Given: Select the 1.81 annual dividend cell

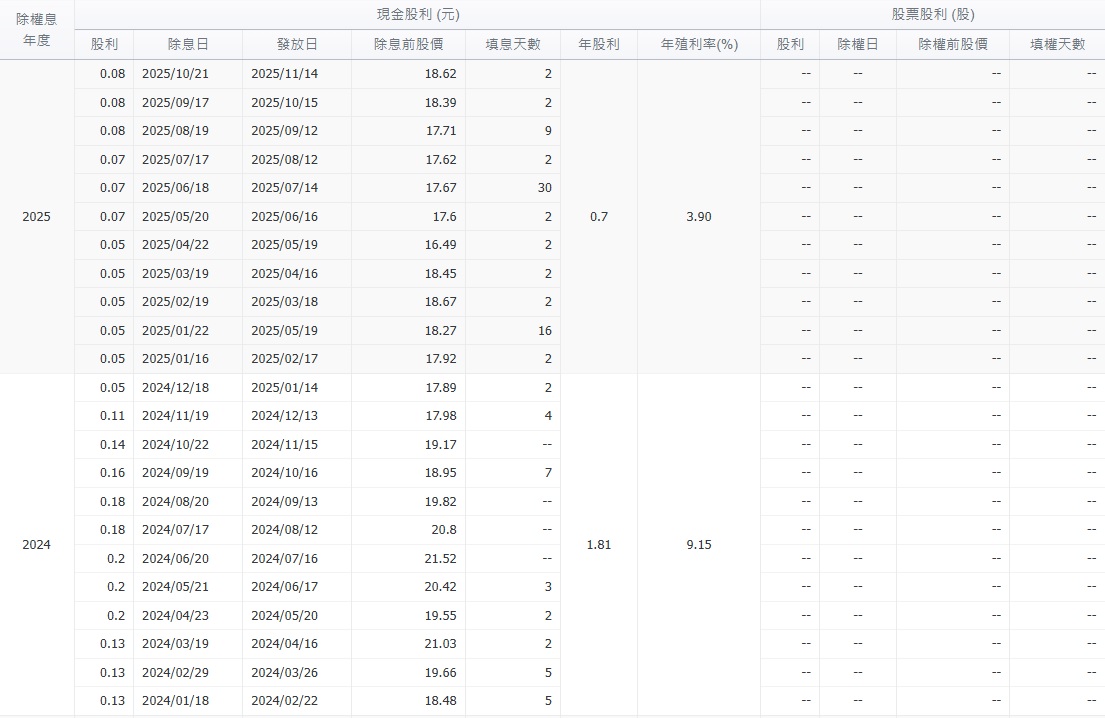Looking at the screenshot, I should (599, 545).
